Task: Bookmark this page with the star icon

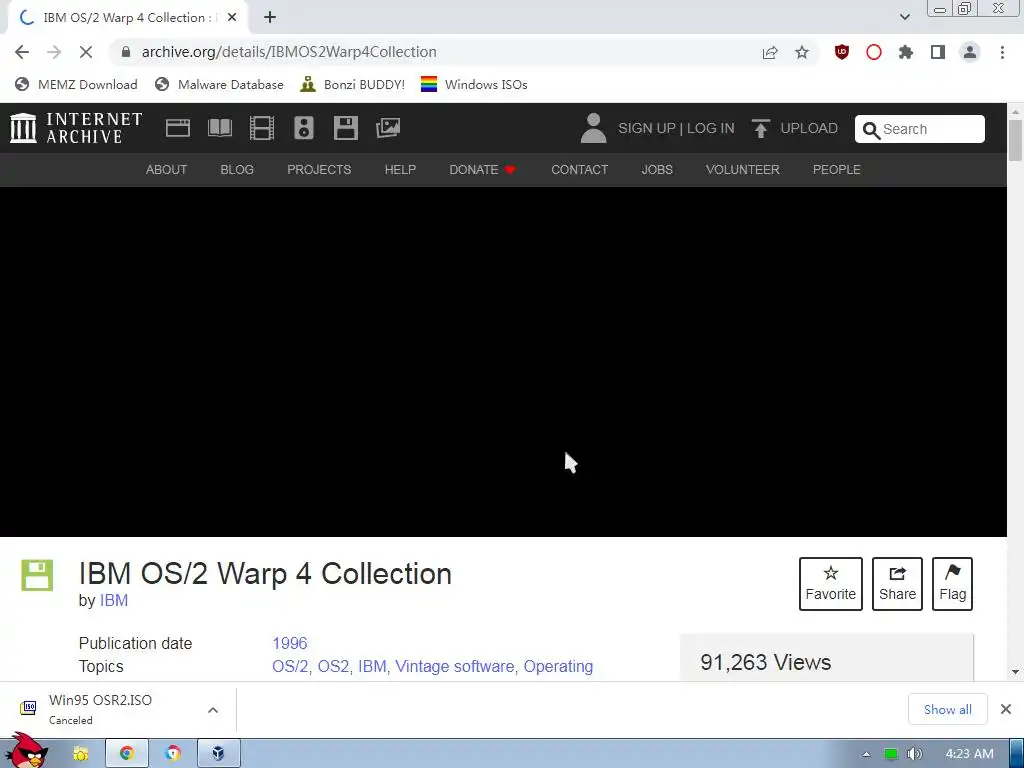Action: (802, 52)
